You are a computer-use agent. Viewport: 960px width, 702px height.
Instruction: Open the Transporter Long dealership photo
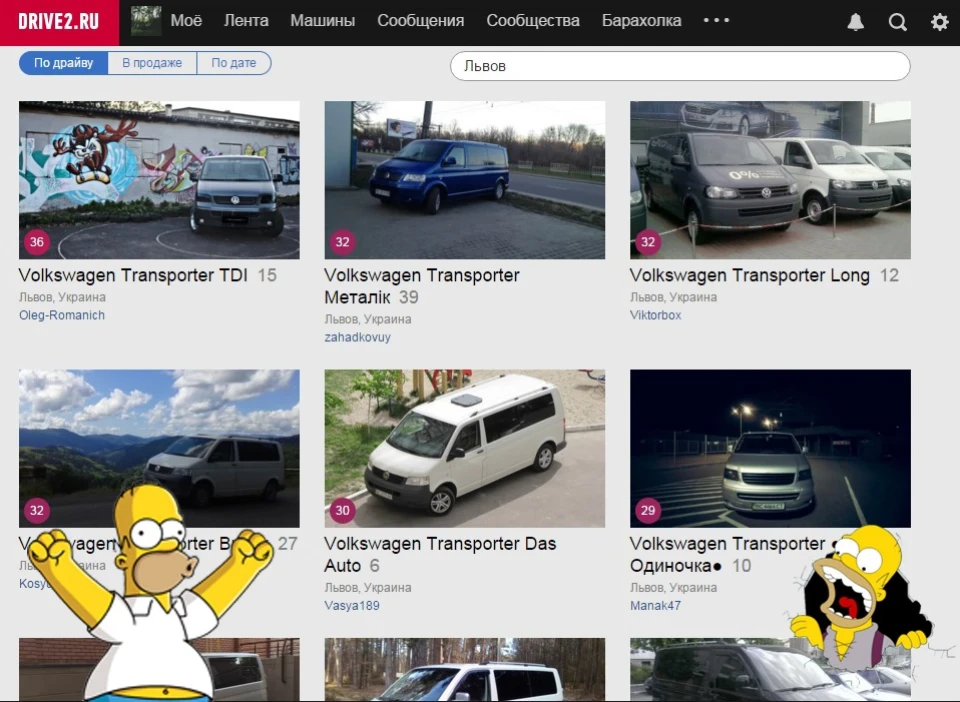point(770,180)
